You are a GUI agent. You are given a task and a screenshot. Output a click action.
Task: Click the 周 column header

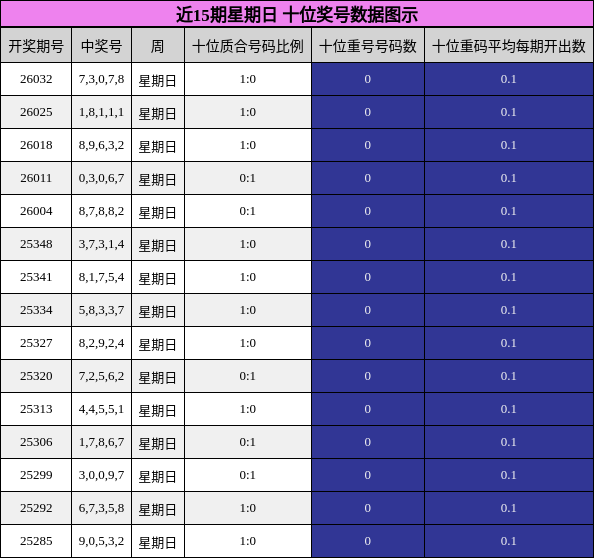point(158,46)
